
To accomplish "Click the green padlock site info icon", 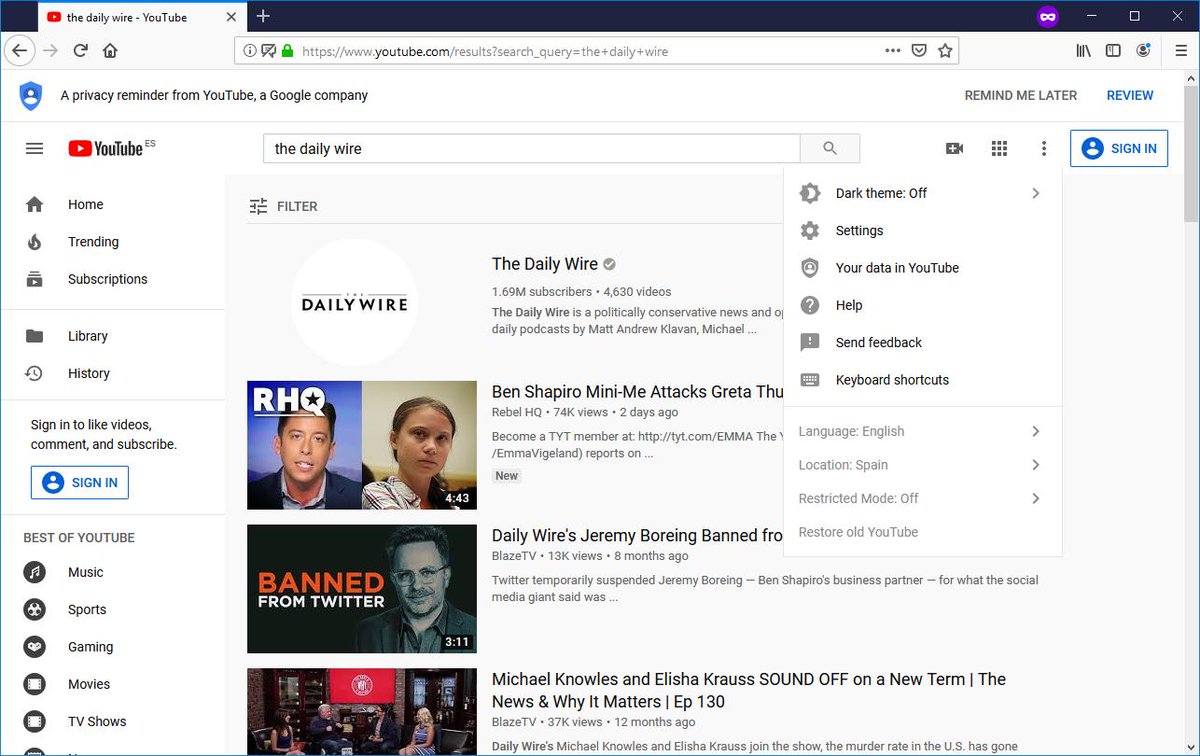I will pos(288,51).
